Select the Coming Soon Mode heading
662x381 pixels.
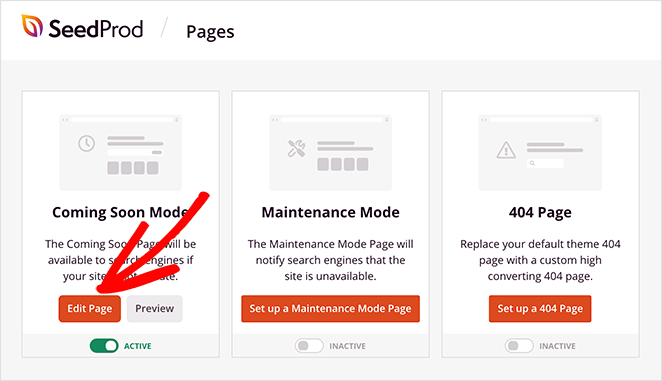tap(120, 212)
